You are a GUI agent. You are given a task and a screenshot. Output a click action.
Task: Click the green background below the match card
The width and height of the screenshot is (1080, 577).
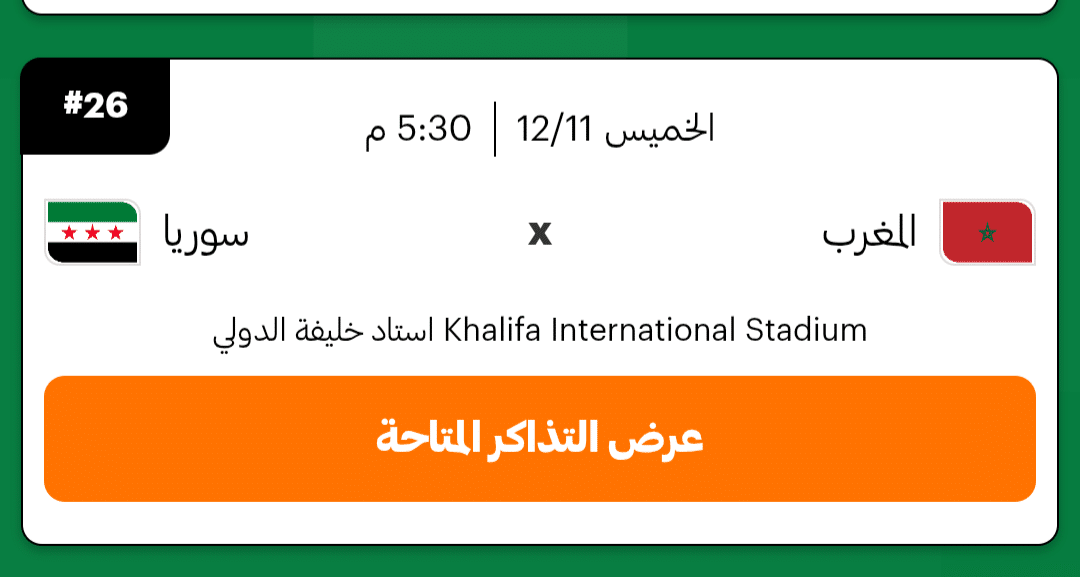tap(540, 562)
